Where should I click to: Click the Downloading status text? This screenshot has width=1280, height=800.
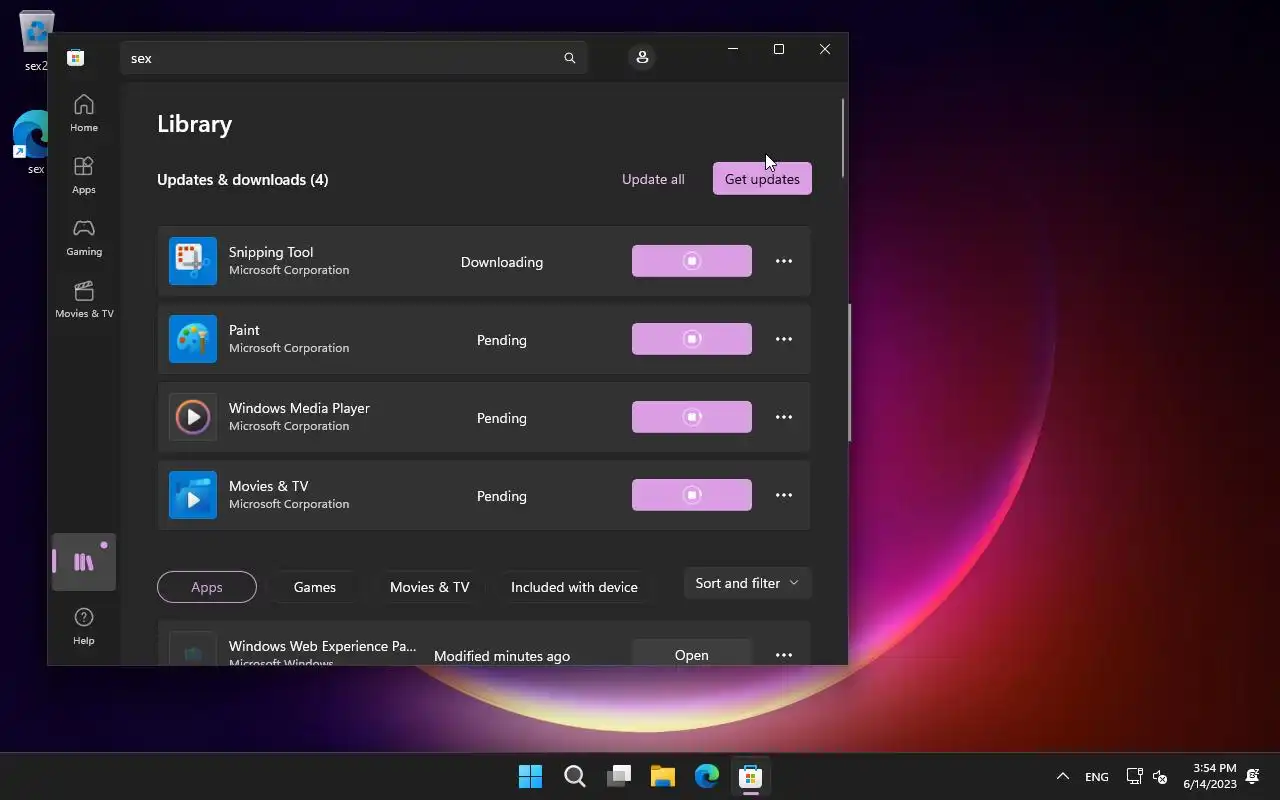pyautogui.click(x=502, y=262)
